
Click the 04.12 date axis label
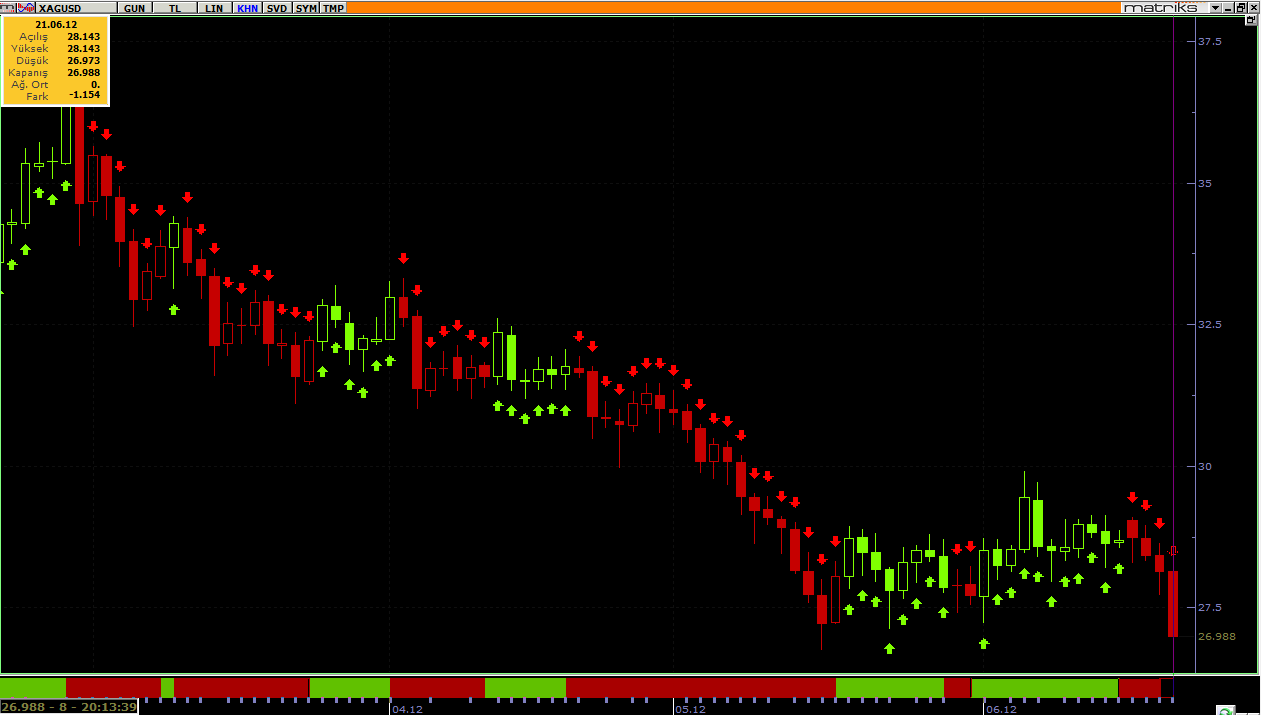point(408,709)
